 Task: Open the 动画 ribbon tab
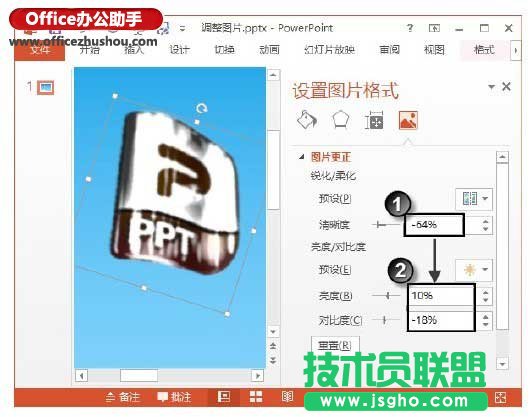pyautogui.click(x=269, y=50)
